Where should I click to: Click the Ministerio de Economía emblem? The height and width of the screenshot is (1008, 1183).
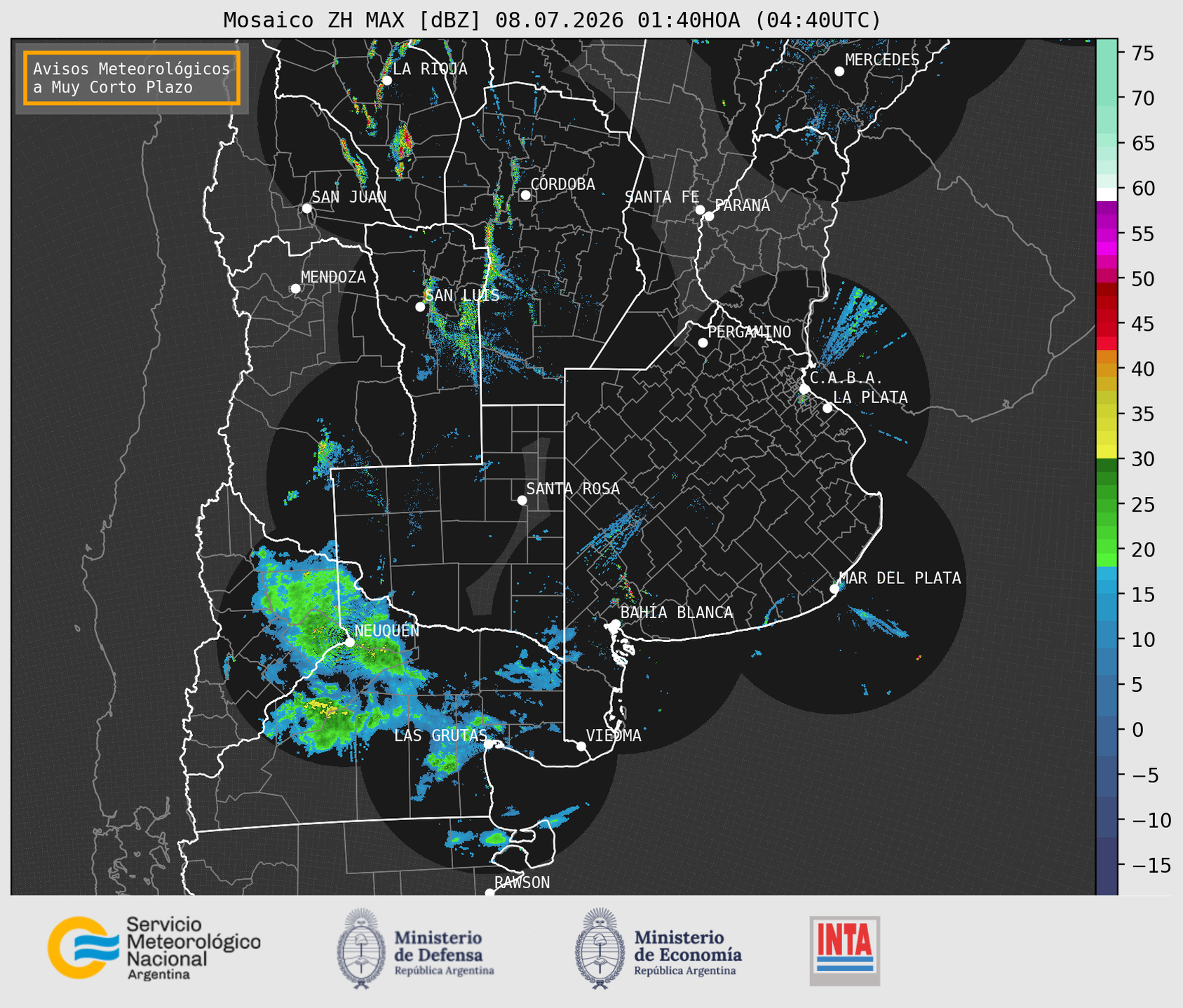click(x=600, y=948)
